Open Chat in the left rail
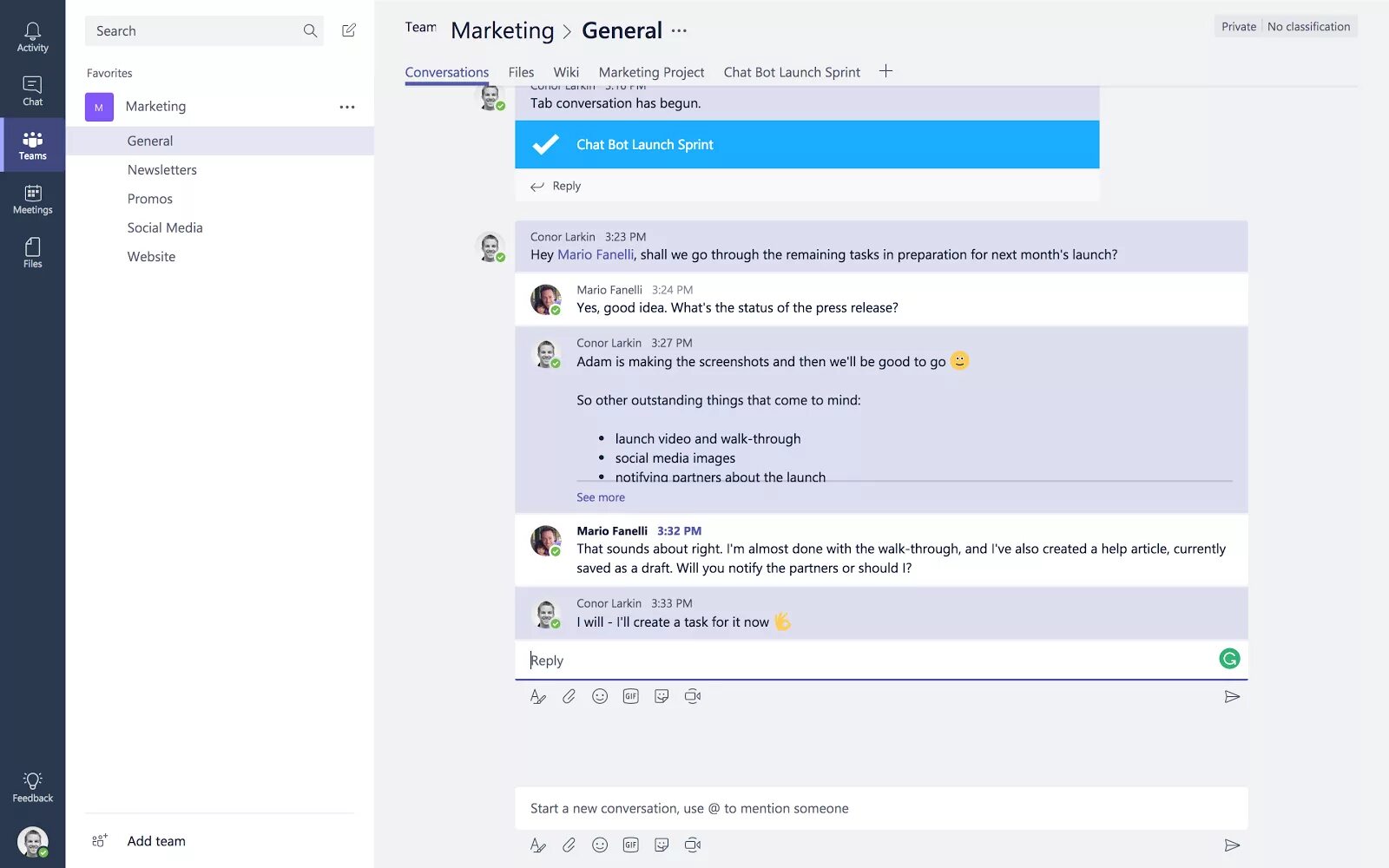The height and width of the screenshot is (868, 1389). (32, 91)
